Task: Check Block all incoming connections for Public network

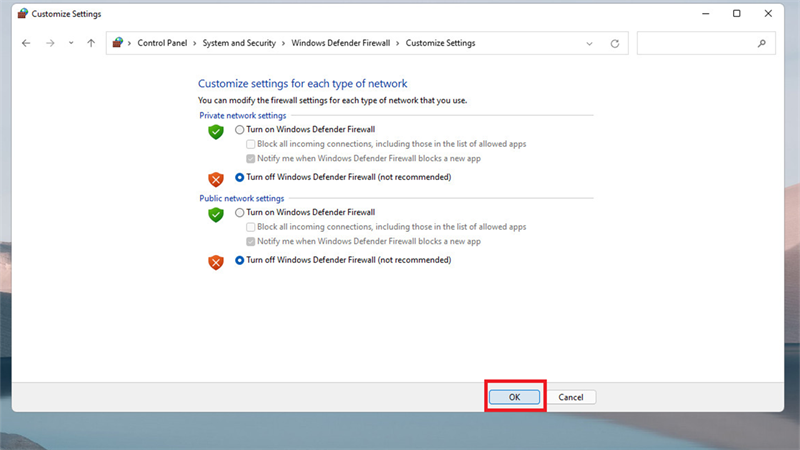Action: (251, 227)
